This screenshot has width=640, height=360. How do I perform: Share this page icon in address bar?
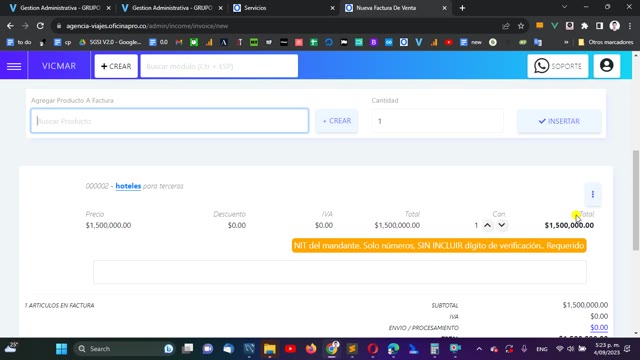(506, 26)
